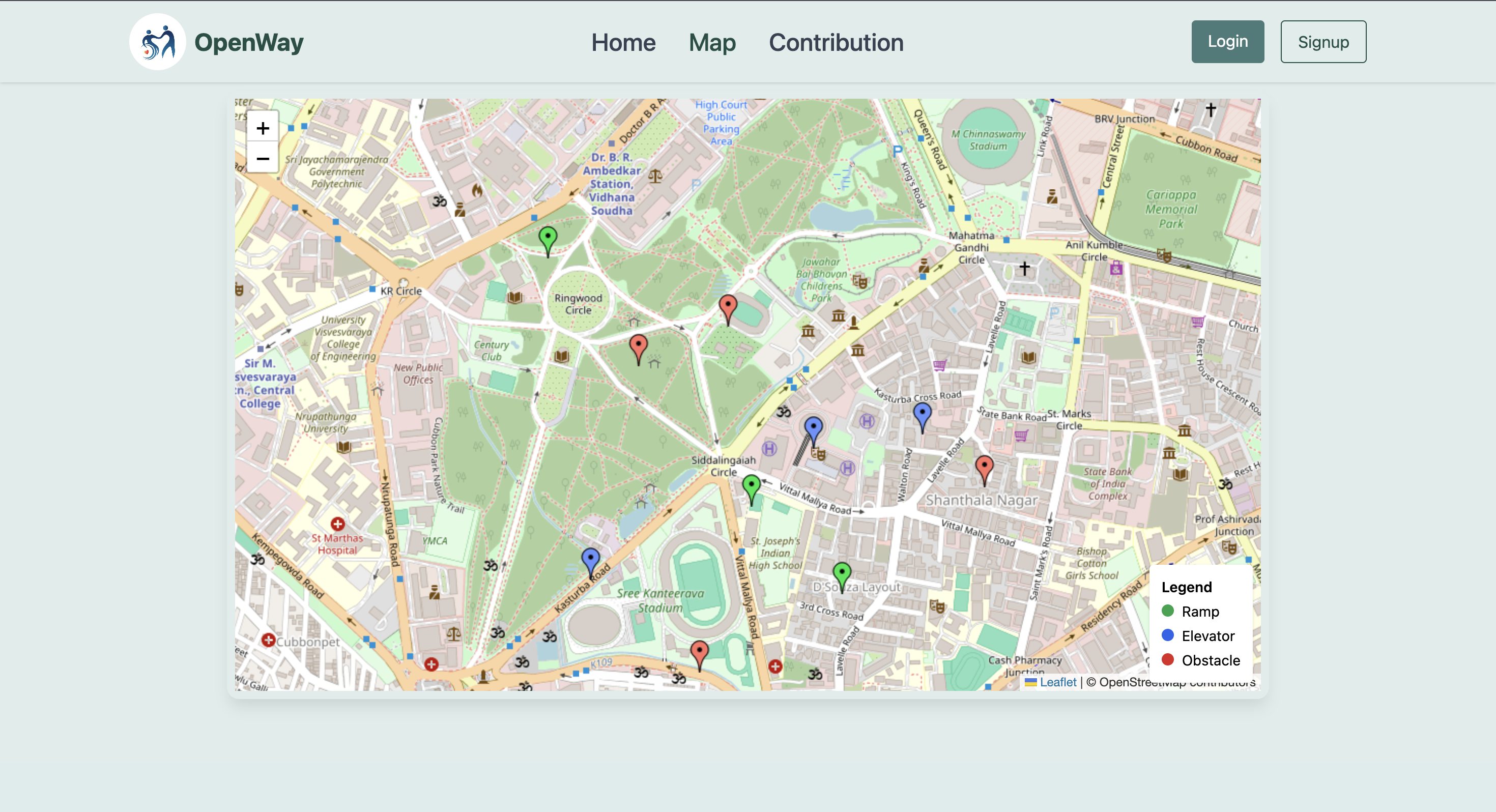
Task: Click the OpenWay brand name text
Action: click(x=248, y=42)
